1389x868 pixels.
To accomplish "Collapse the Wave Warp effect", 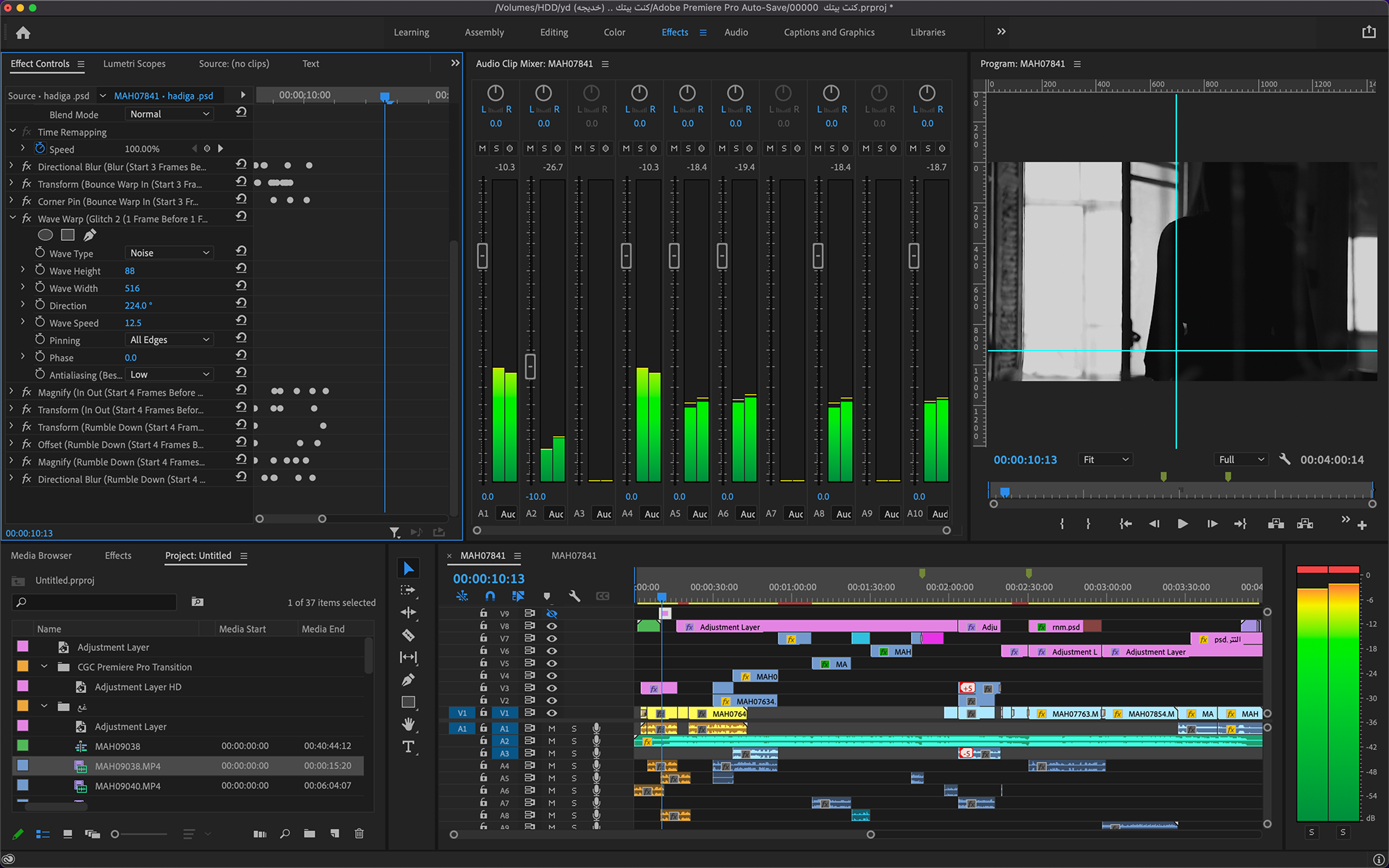I will click(12, 218).
